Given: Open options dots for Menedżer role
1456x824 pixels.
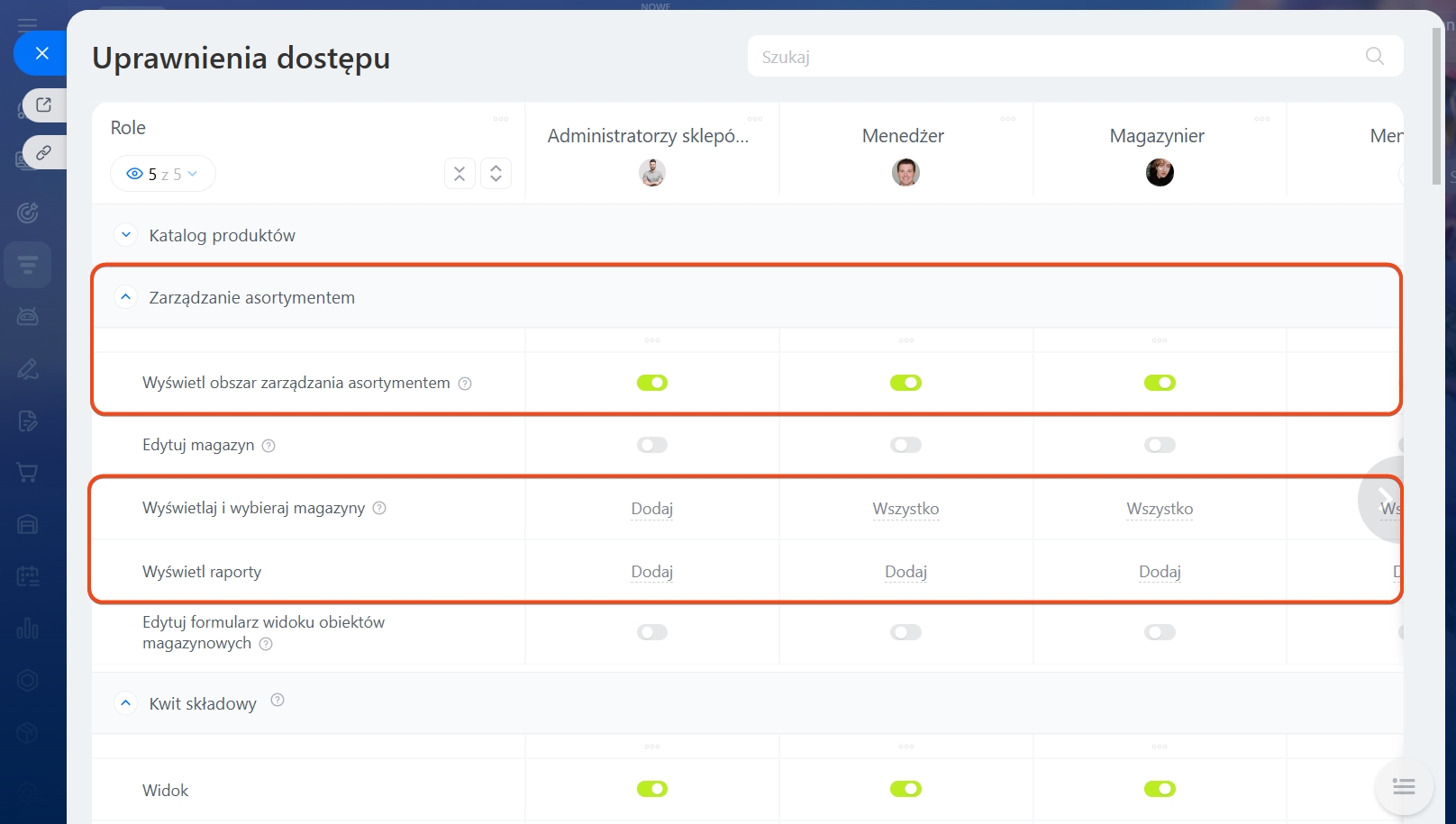Looking at the screenshot, I should coord(1007,119).
